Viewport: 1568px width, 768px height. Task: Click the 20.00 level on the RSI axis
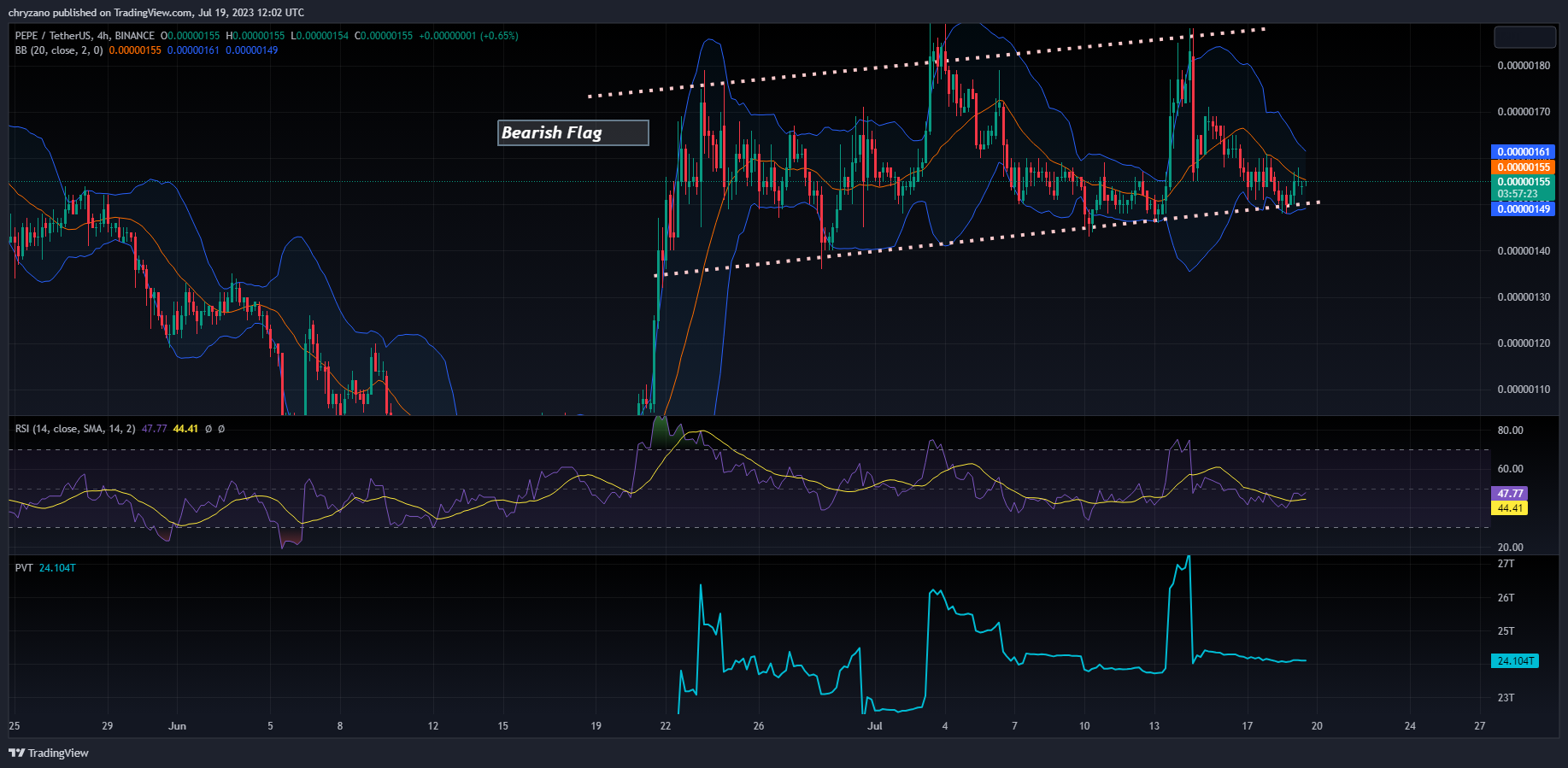tap(1510, 548)
